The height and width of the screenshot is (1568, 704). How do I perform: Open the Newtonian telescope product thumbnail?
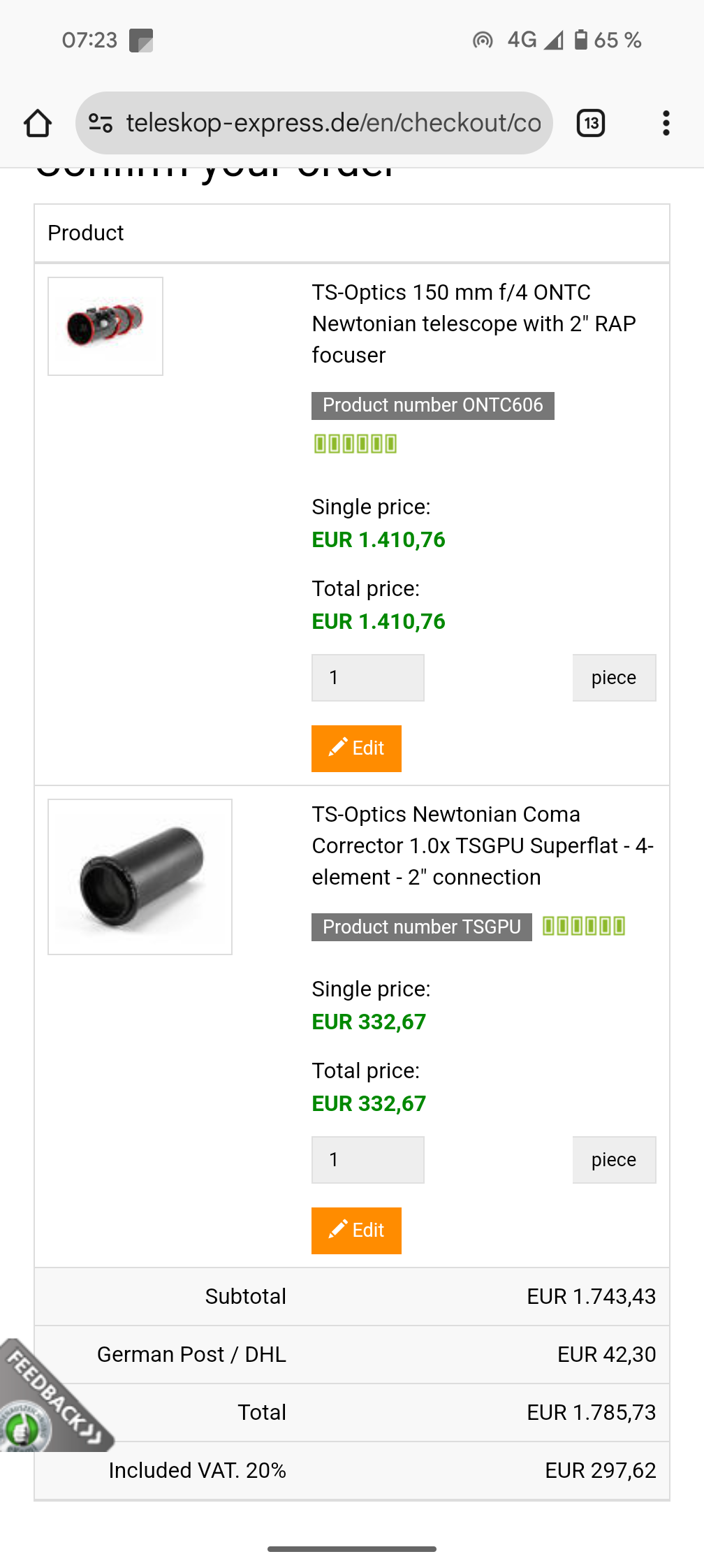pos(105,326)
